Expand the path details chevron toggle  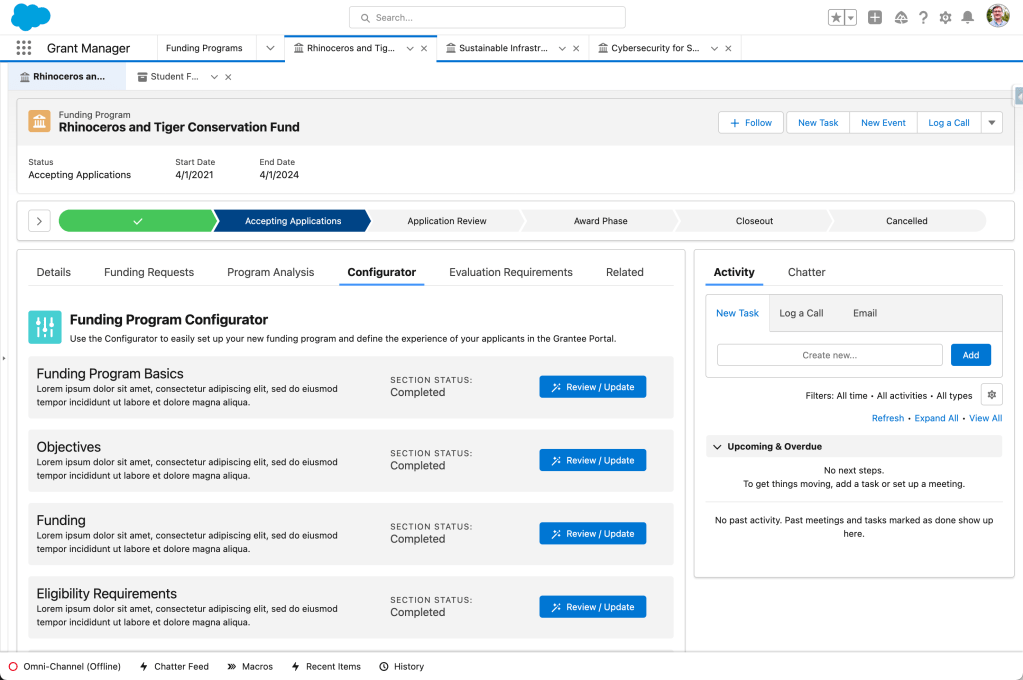pos(39,221)
